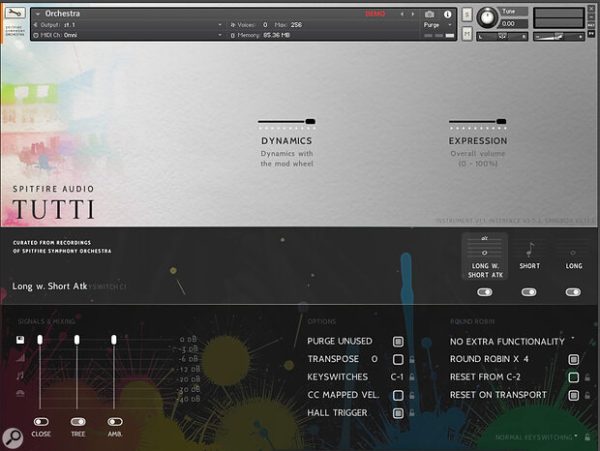Click the lock icon beside Reset From C-2
Viewport: 600px width, 451px height.
587,377
